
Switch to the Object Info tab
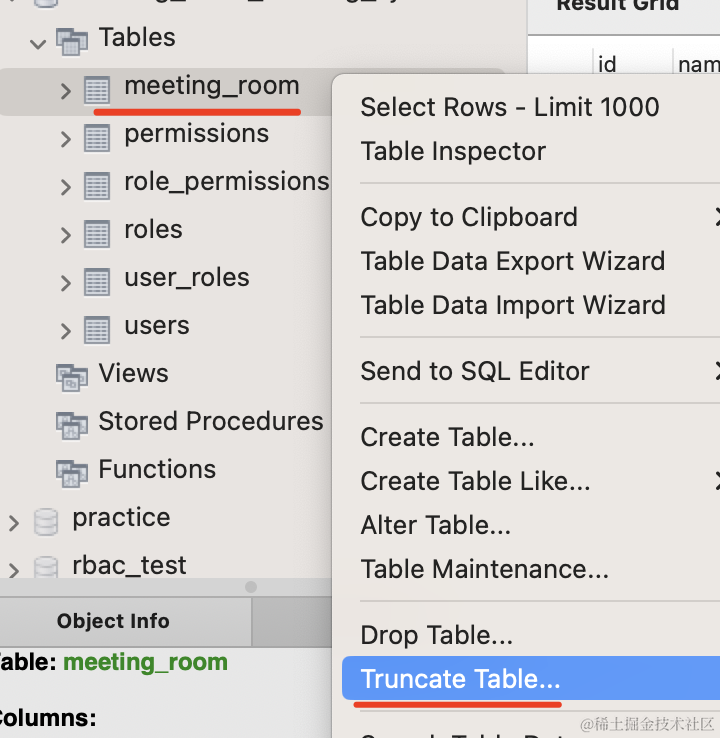[x=113, y=621]
